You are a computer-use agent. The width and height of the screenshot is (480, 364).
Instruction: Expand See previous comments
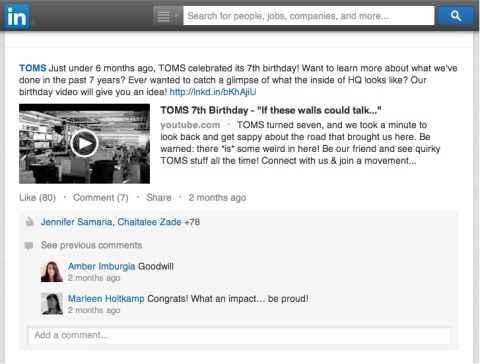[x=91, y=245]
